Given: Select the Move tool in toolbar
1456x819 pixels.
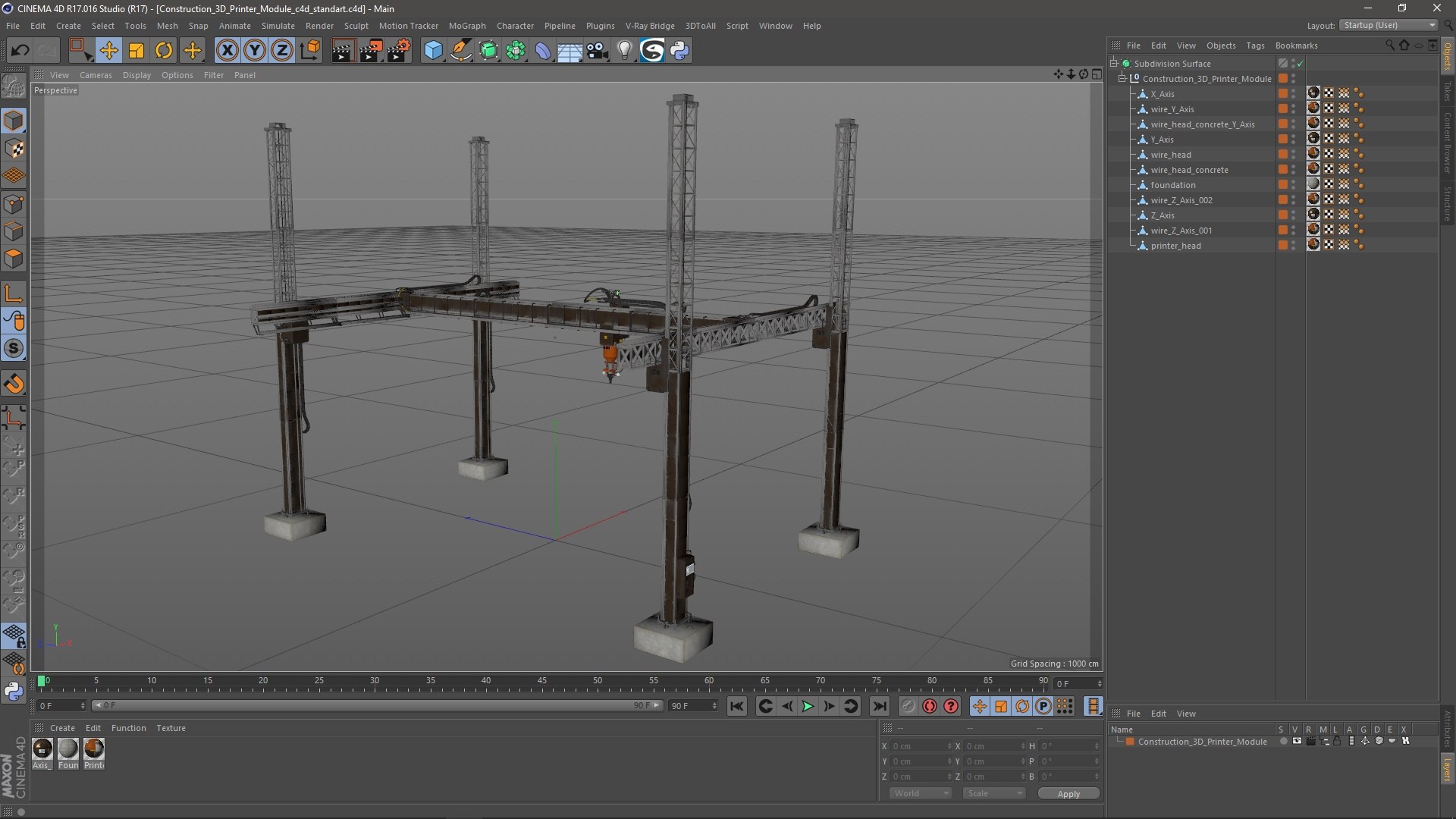Looking at the screenshot, I should click(108, 51).
